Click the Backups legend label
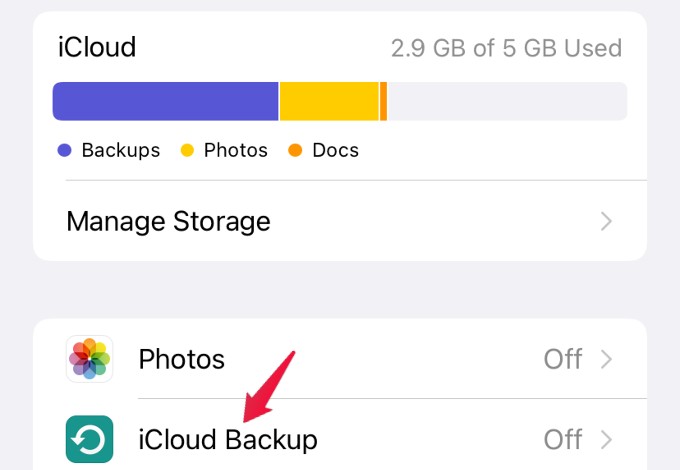Viewport: 680px width, 470px height. (x=121, y=150)
